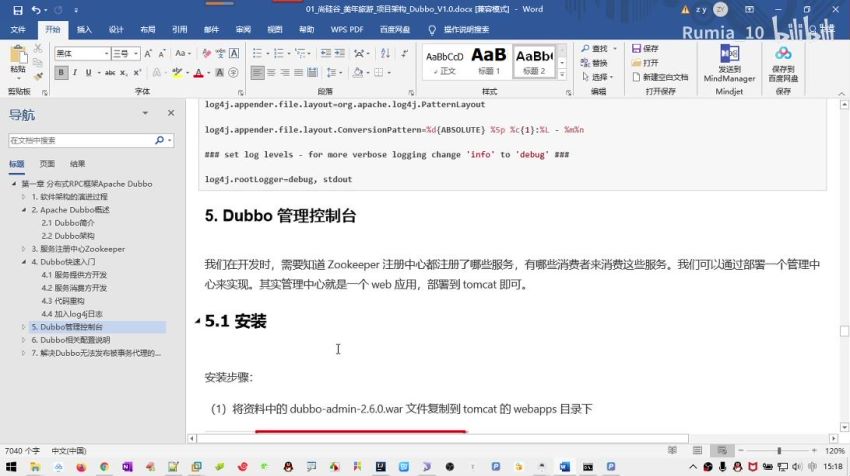This screenshot has height=476, width=850.
Task: Switch to the 插入 ribbon tab
Action: [x=84, y=30]
